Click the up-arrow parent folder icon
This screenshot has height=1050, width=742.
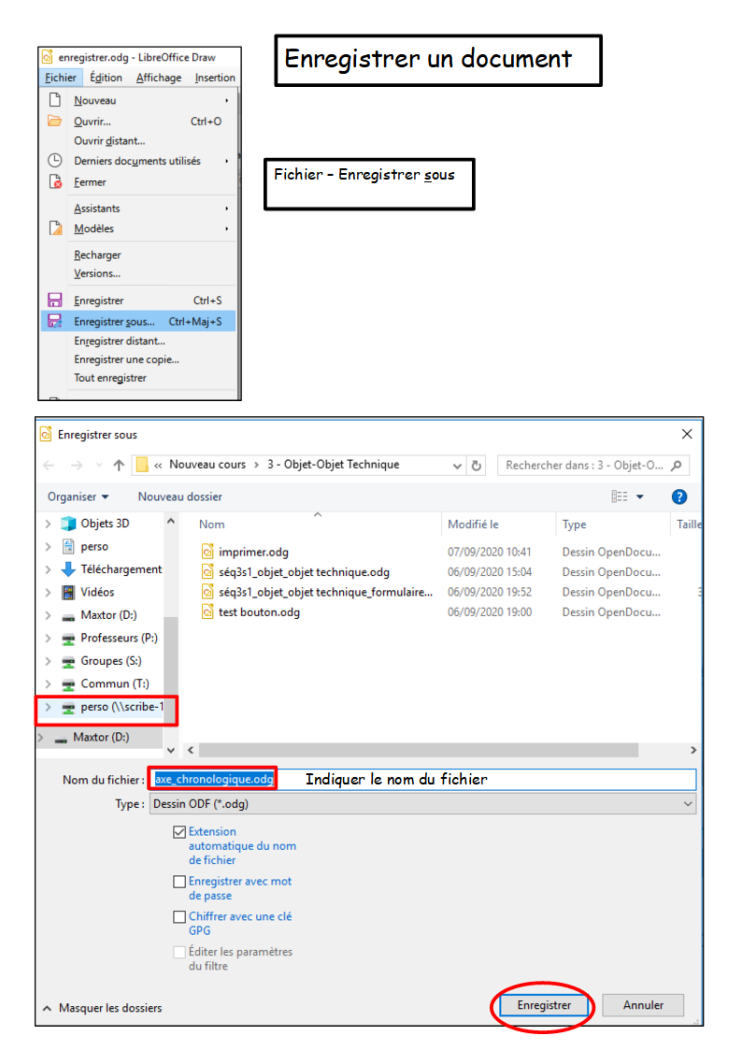pyautogui.click(x=119, y=465)
